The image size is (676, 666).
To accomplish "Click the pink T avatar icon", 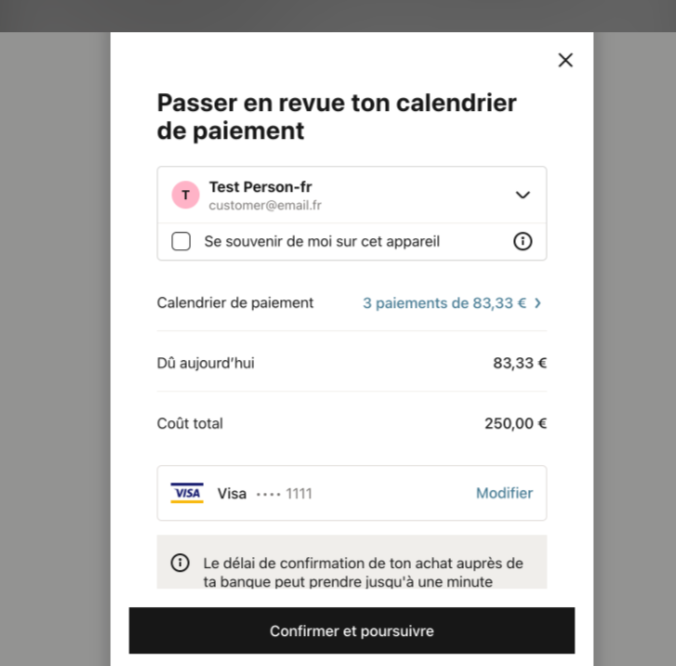I will coord(185,195).
